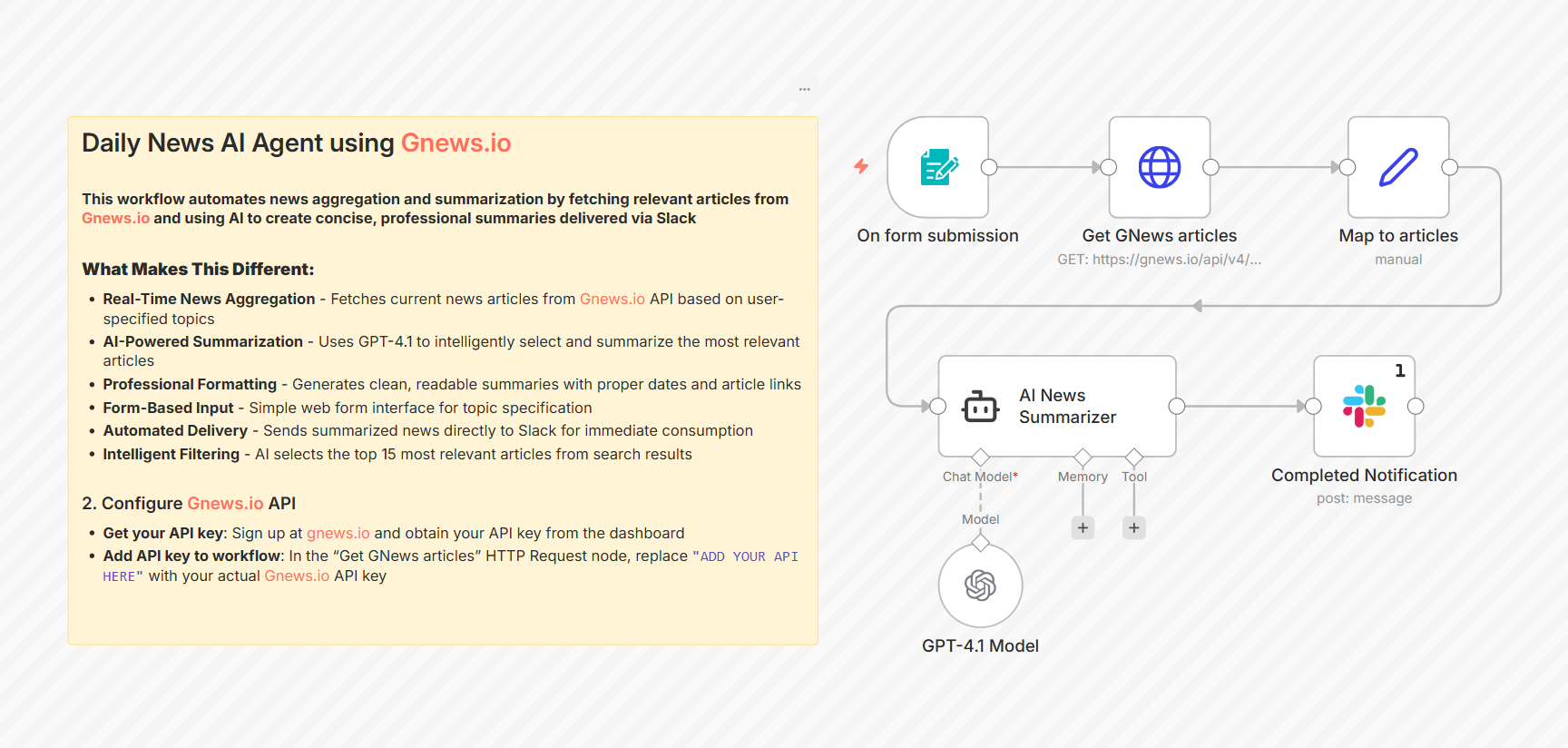The image size is (1568, 748).
Task: Click the 'What Makes This Different:' heading
Action: tap(198, 269)
